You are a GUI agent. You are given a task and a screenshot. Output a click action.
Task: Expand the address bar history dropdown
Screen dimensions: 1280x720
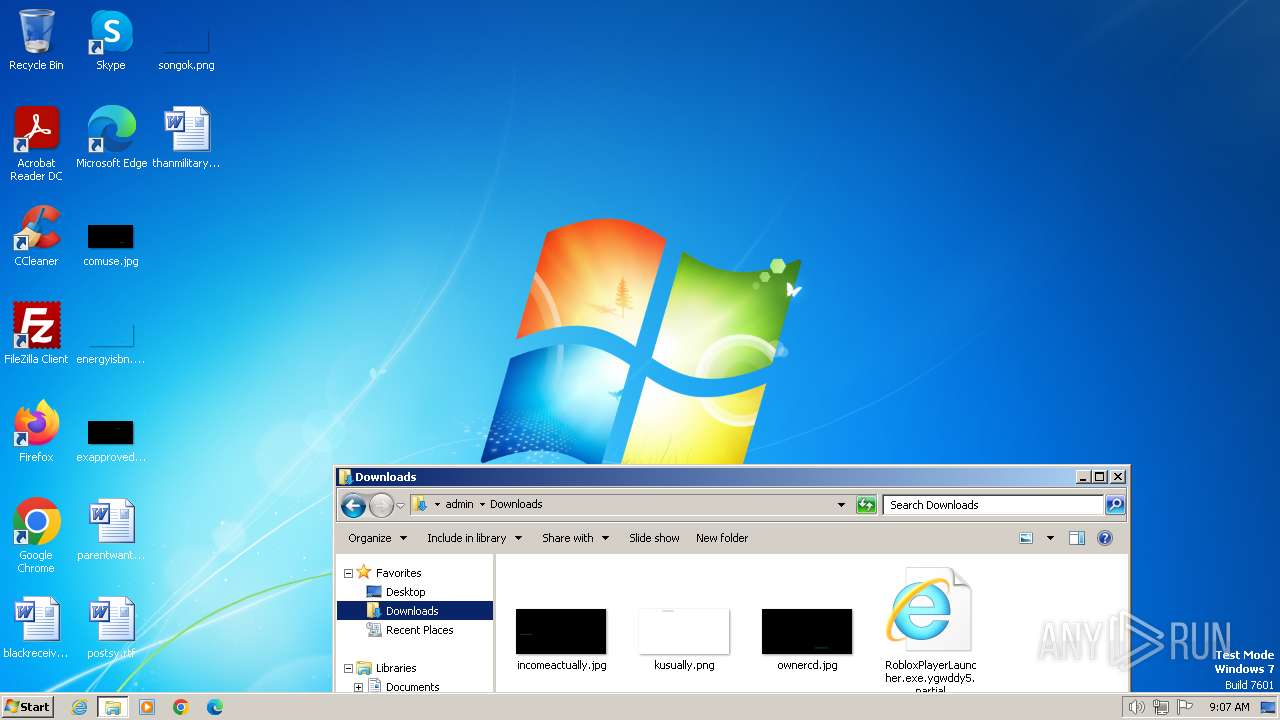pyautogui.click(x=841, y=505)
